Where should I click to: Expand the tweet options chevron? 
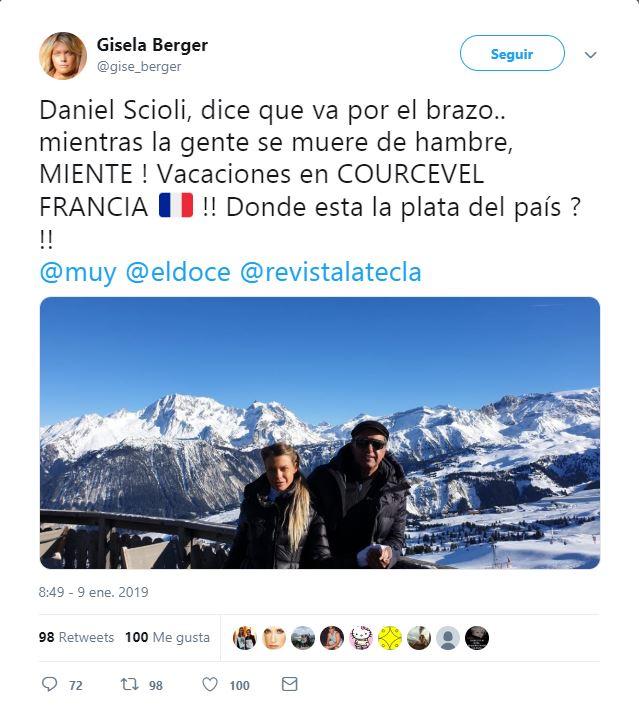coord(590,55)
